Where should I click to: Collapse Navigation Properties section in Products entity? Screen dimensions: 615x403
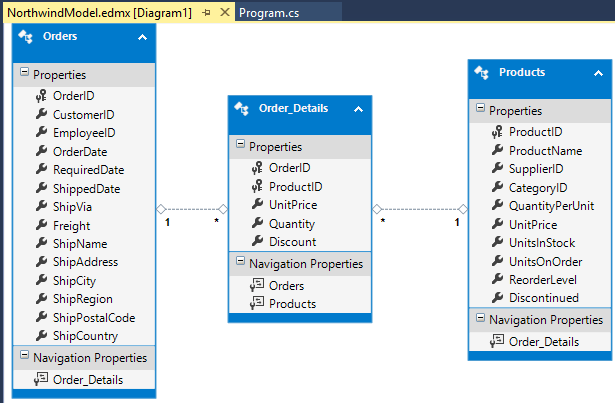coord(480,317)
